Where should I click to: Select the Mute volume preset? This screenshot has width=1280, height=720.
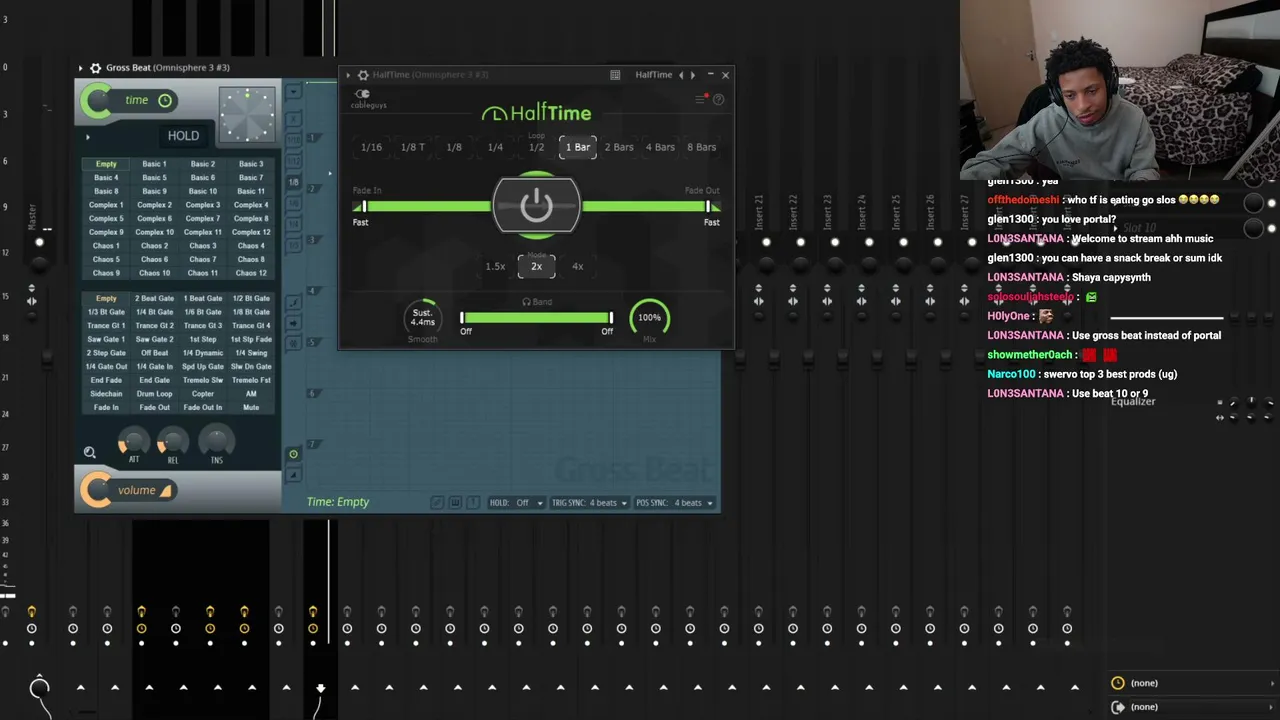pos(251,408)
